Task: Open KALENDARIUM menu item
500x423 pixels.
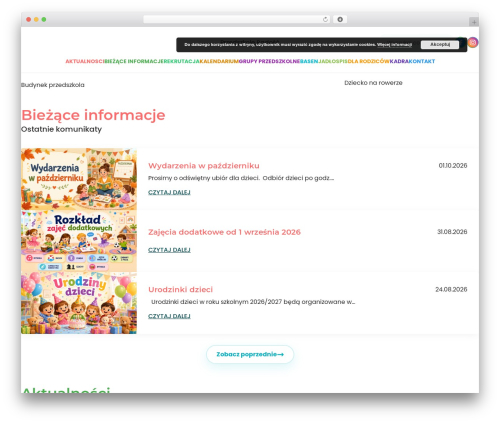Action: click(219, 61)
